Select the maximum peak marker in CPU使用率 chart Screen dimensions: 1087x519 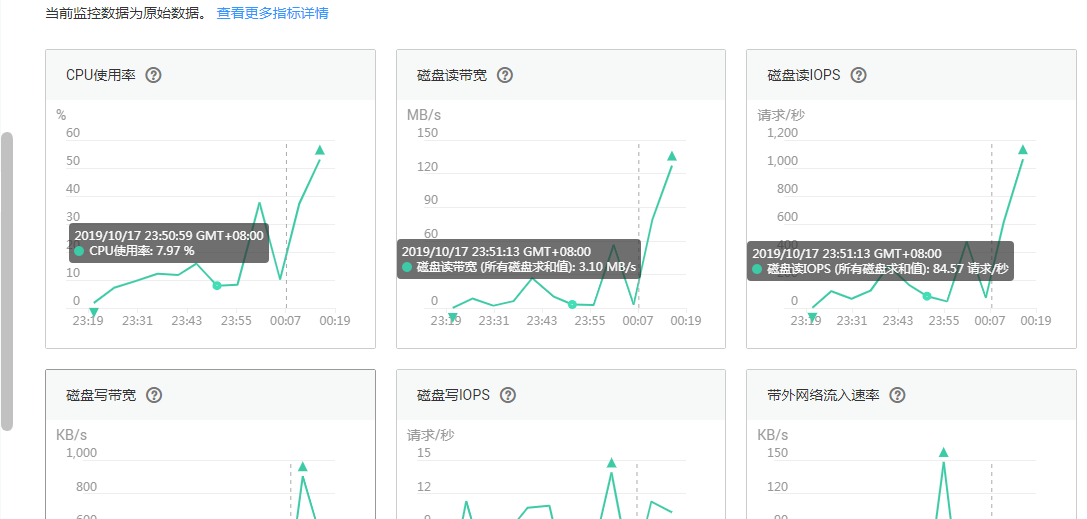pyautogui.click(x=320, y=150)
